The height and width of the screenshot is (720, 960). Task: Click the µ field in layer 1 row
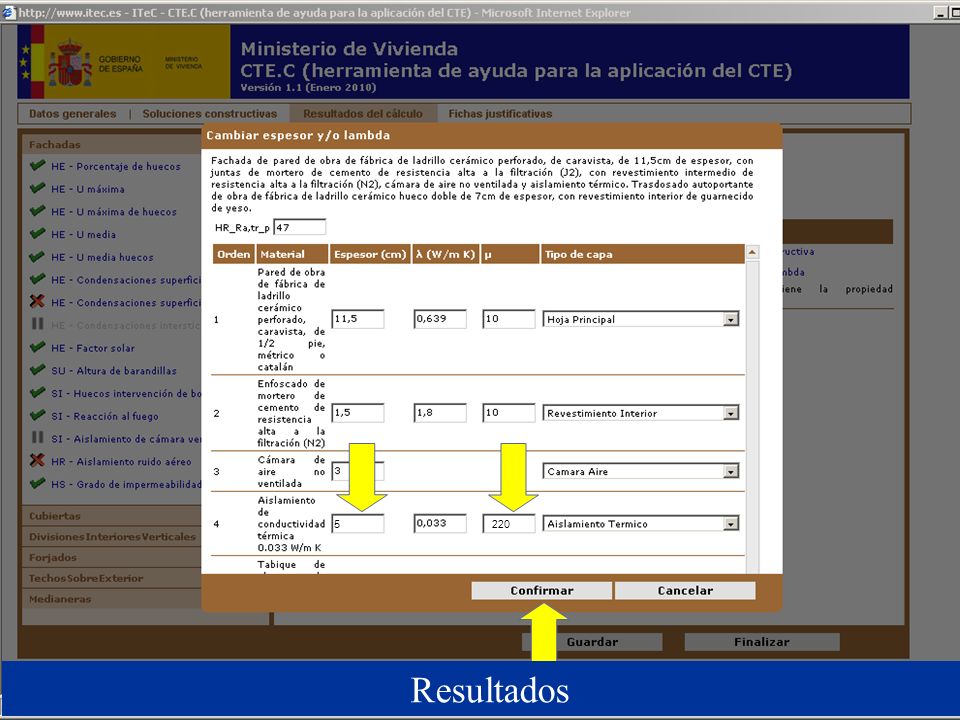coord(508,318)
